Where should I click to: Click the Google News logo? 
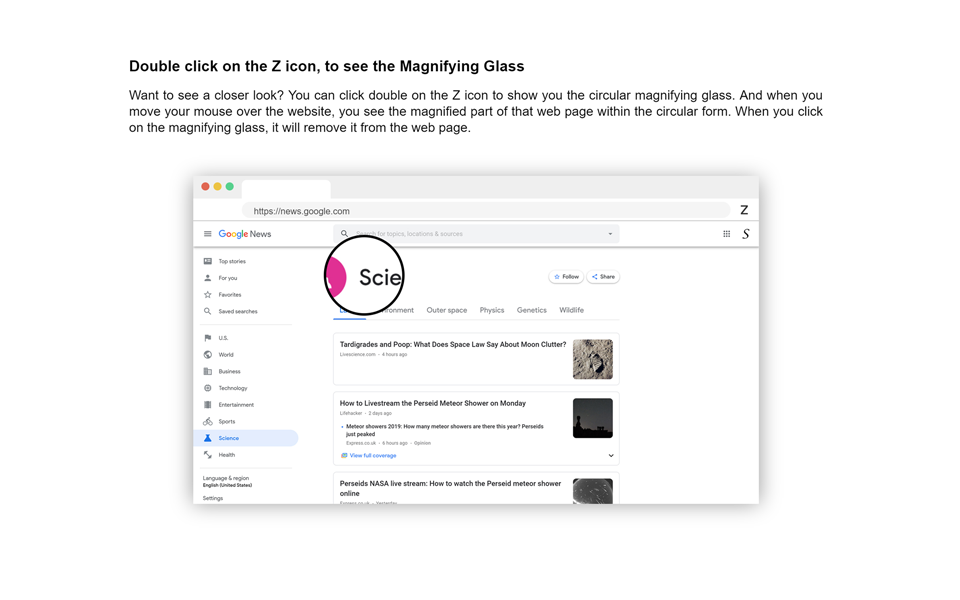click(244, 234)
